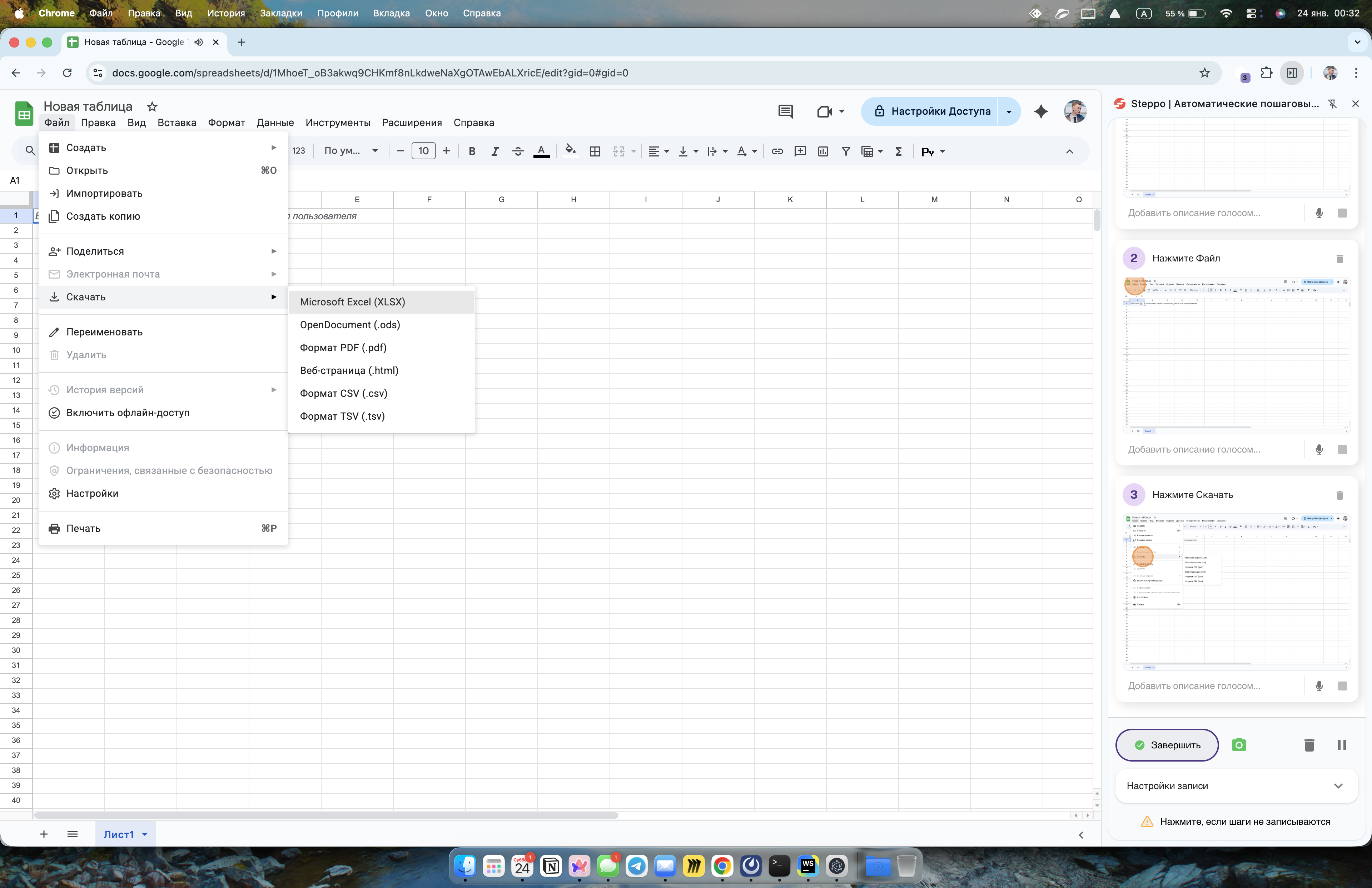
Task: Toggle bold formatting
Action: point(472,151)
